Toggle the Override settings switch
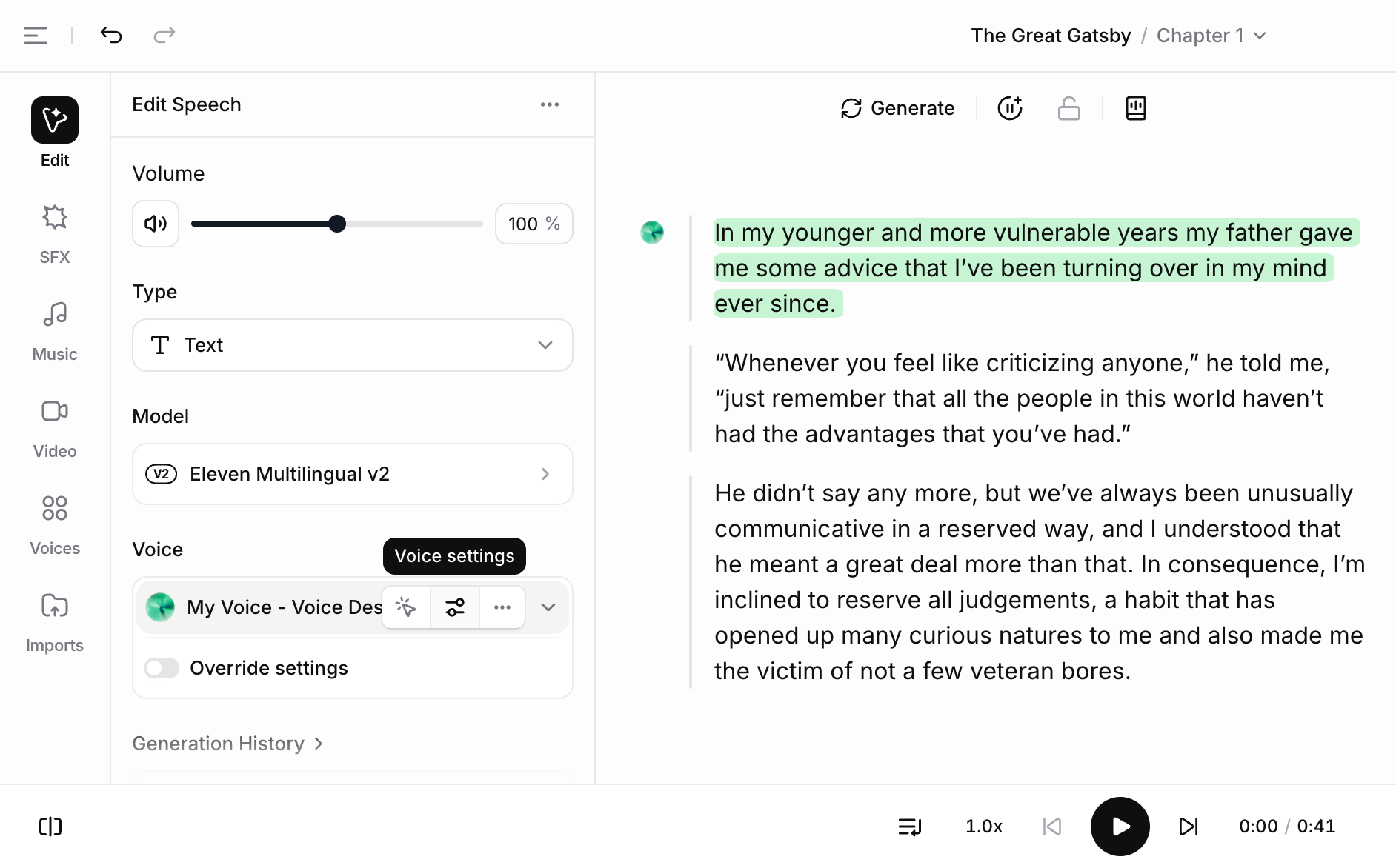Viewport: 1396px width, 868px height. (162, 668)
